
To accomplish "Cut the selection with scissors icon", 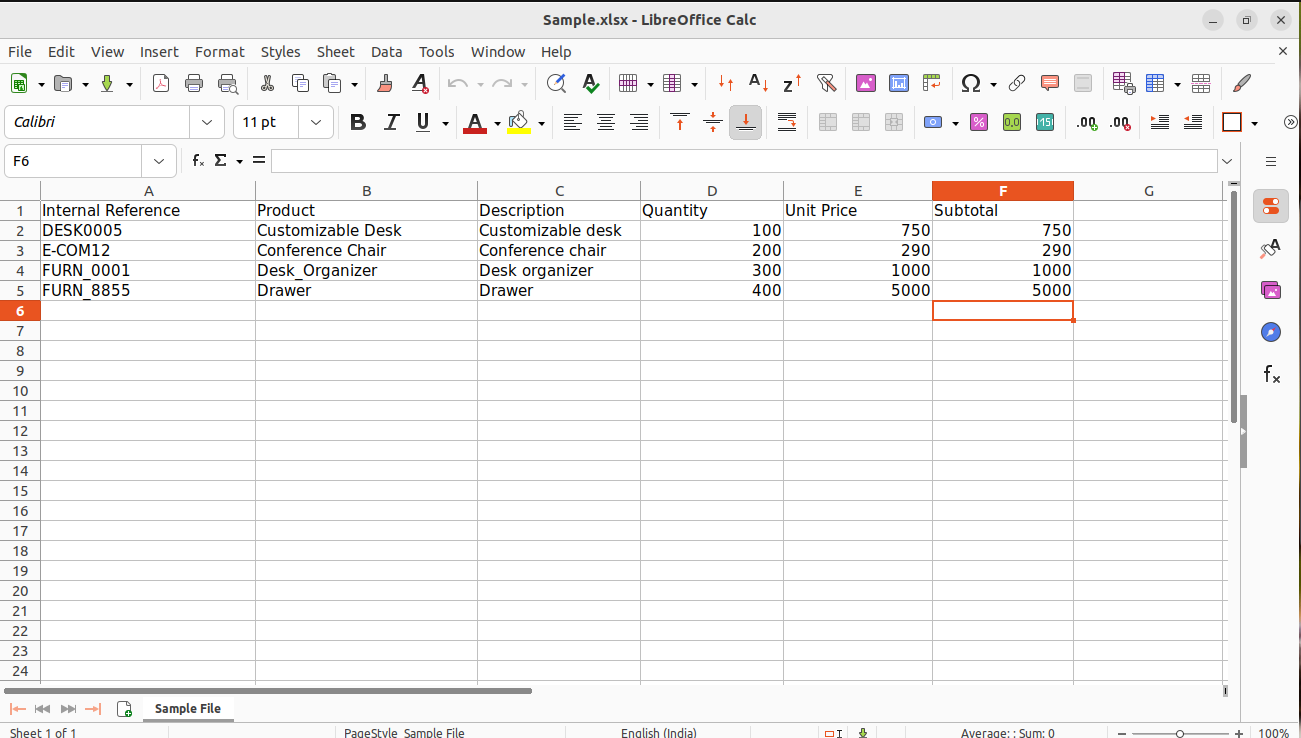I will tap(267, 84).
